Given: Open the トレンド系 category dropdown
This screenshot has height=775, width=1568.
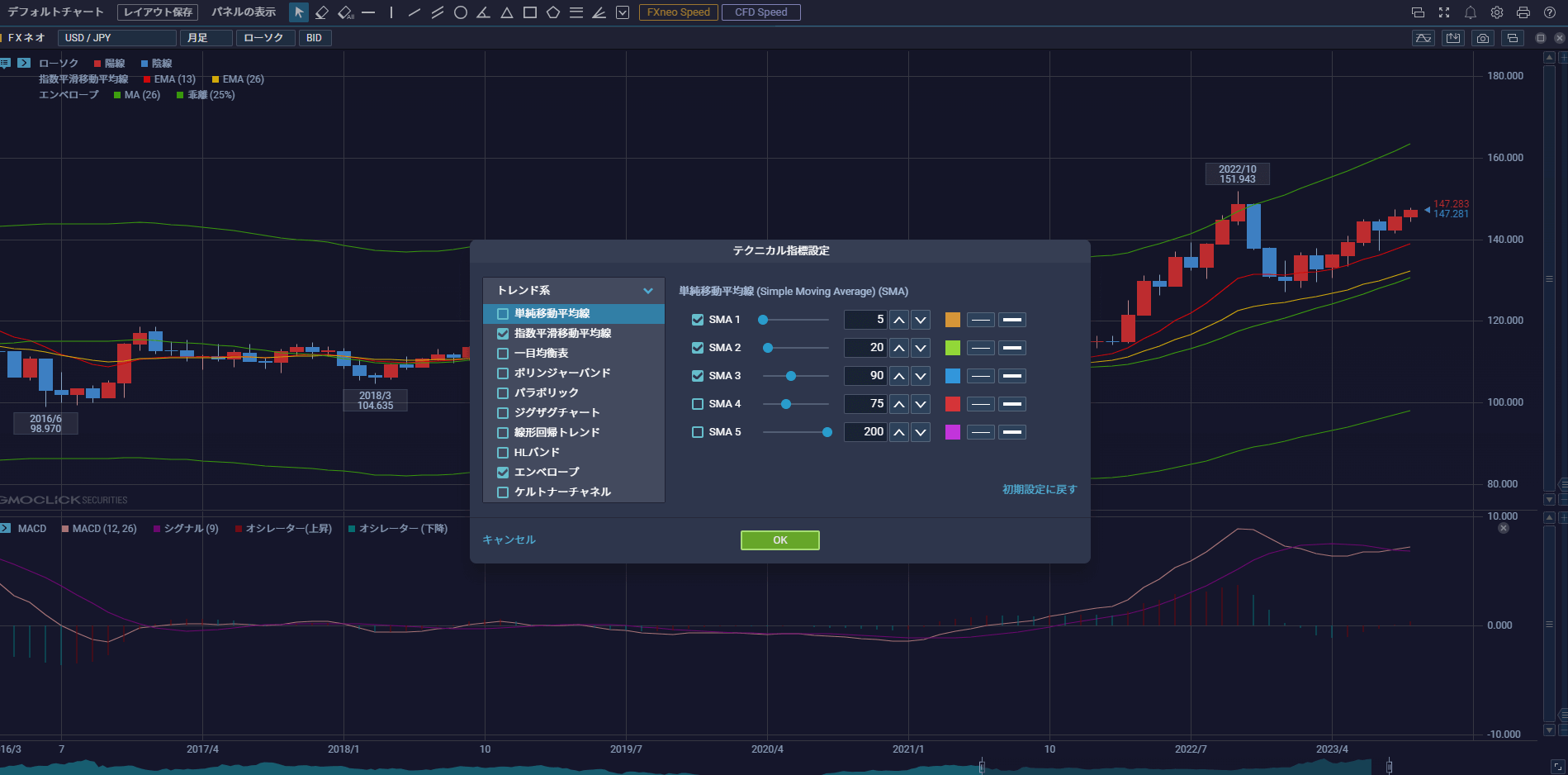Looking at the screenshot, I should 573,290.
